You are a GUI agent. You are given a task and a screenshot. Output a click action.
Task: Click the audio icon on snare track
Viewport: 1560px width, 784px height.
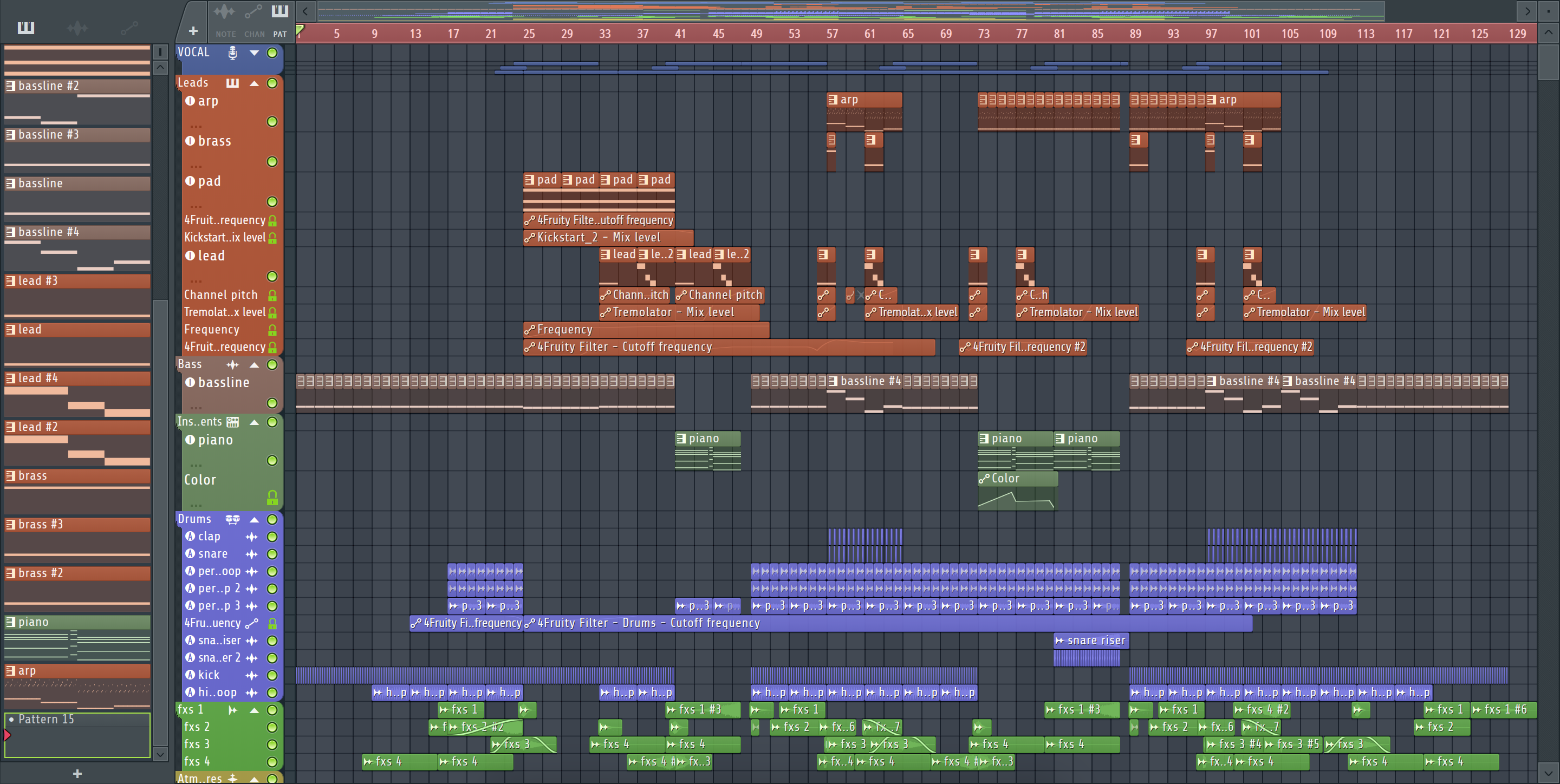(x=252, y=554)
